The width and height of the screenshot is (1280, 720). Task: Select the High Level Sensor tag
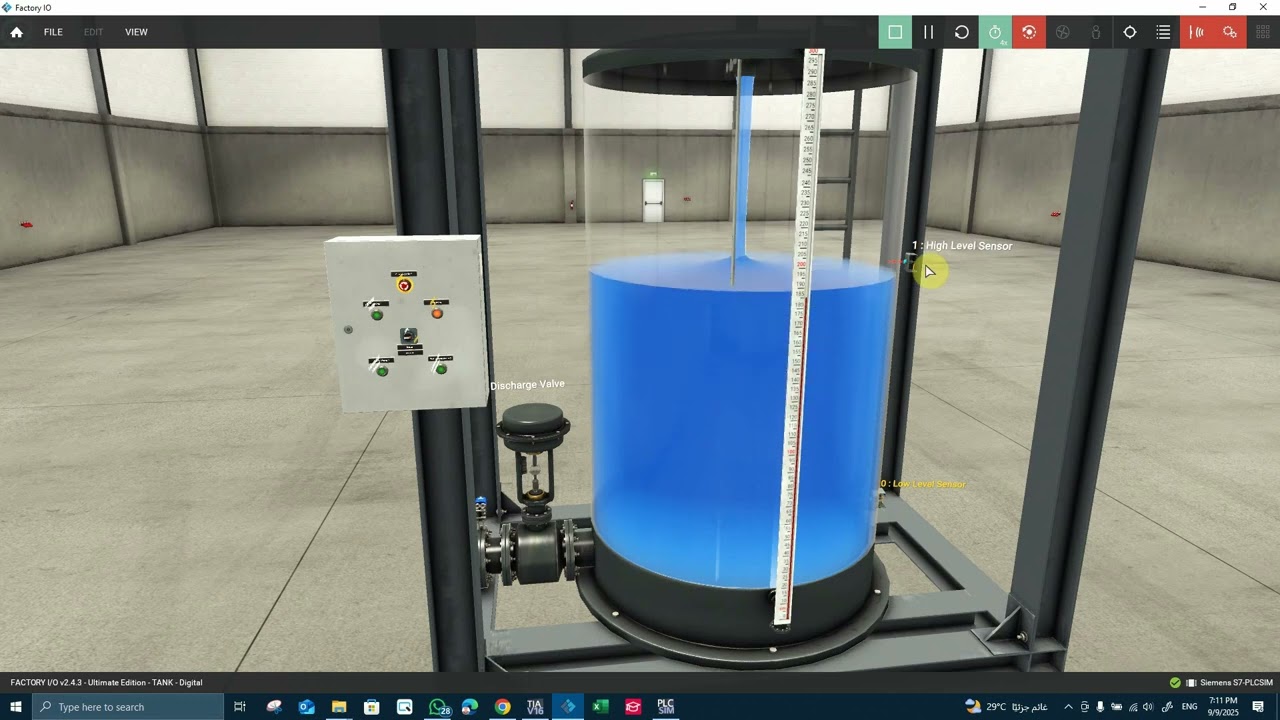coord(962,246)
